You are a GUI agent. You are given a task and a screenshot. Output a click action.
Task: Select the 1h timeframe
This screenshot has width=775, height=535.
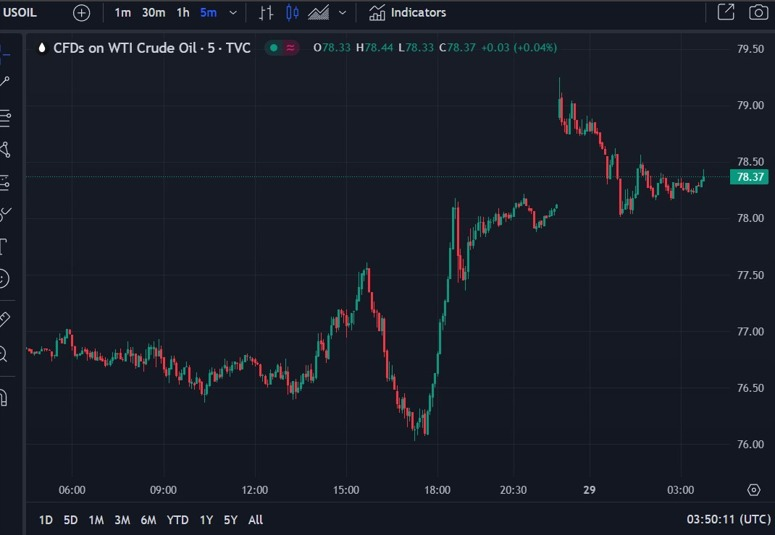pos(183,13)
